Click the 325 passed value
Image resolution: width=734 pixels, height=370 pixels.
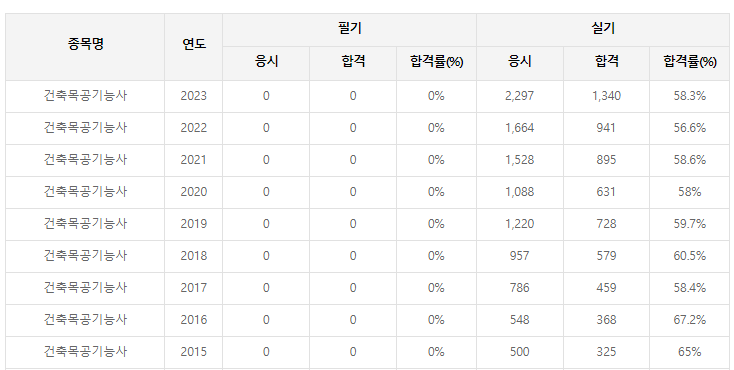[x=606, y=352]
